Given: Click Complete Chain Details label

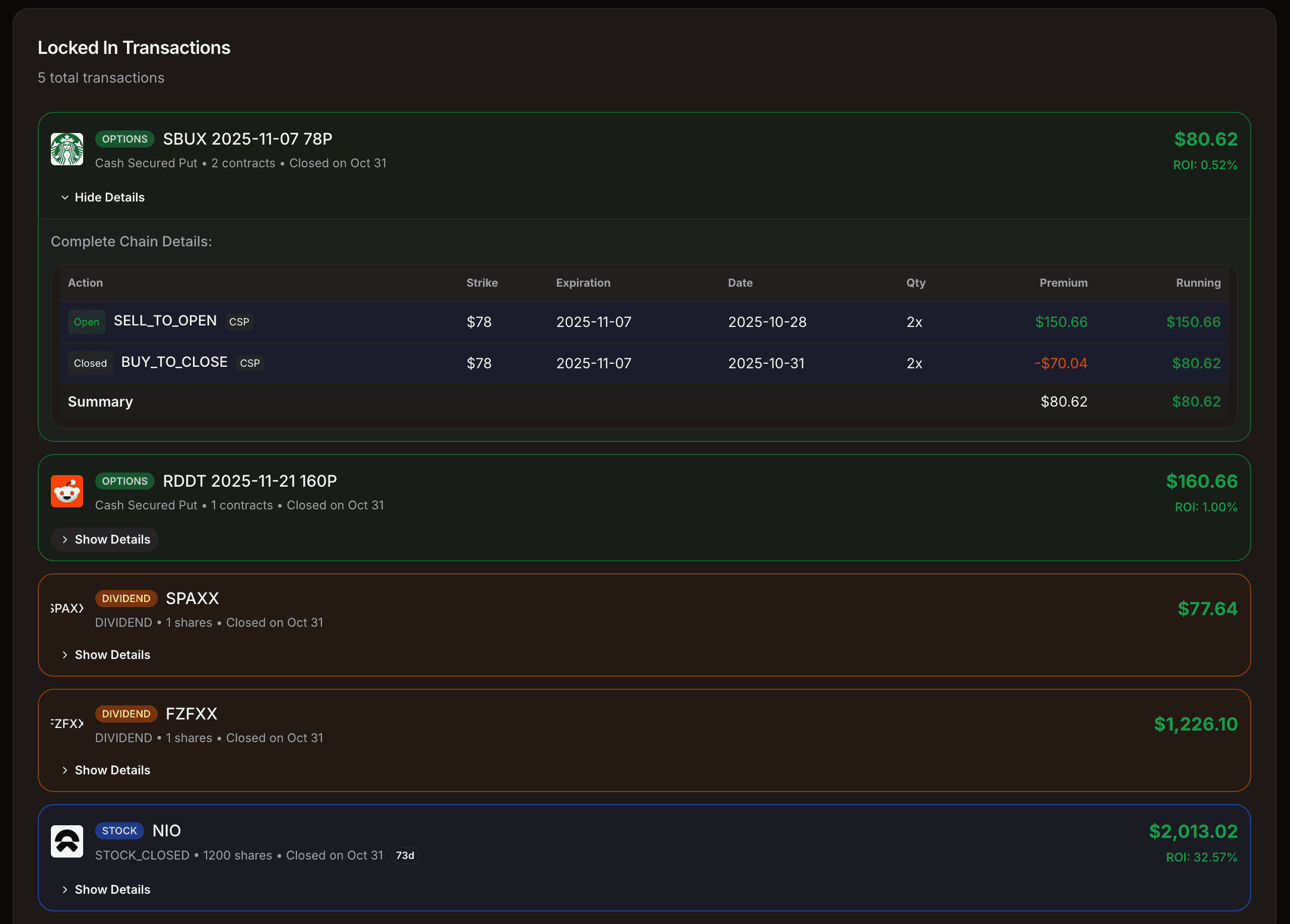Looking at the screenshot, I should [x=132, y=242].
